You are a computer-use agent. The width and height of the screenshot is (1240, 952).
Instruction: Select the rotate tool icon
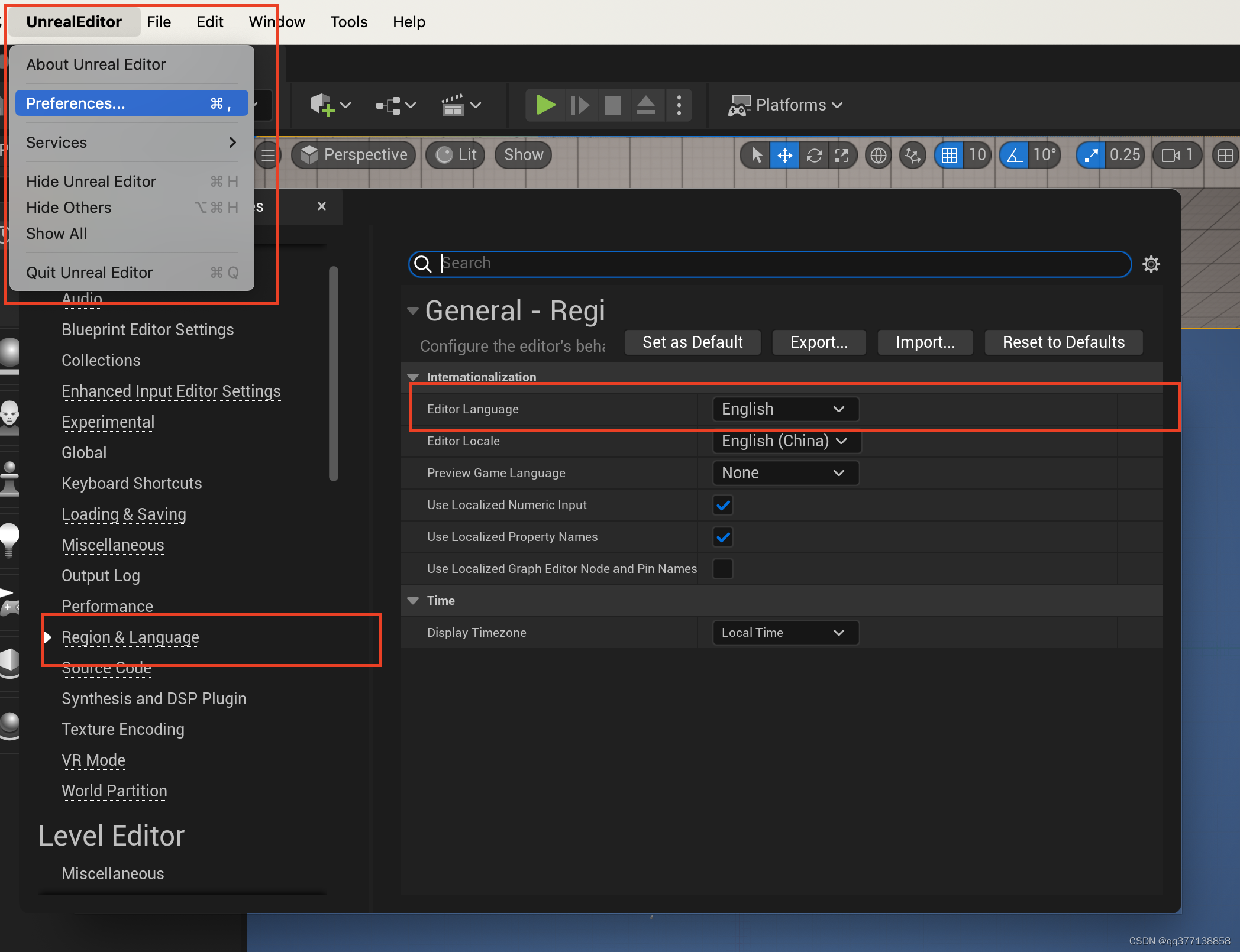pos(814,156)
